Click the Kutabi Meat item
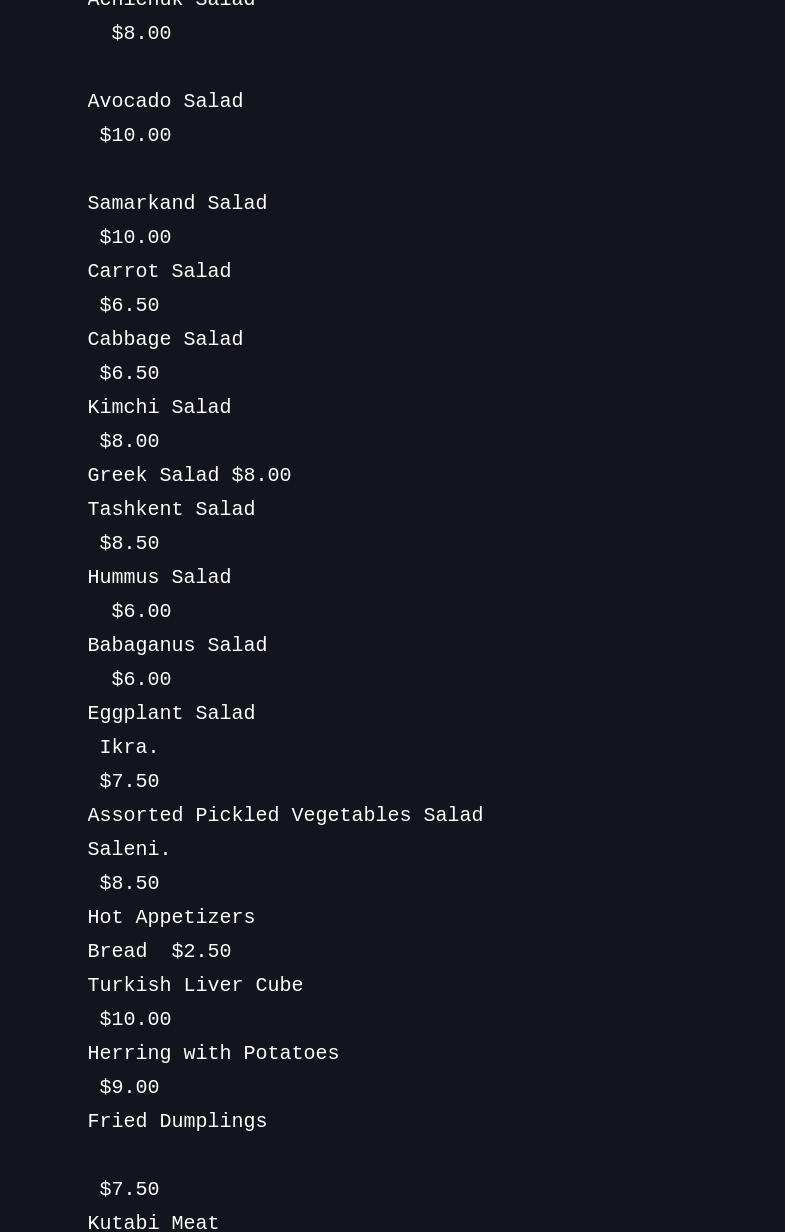The width and height of the screenshot is (785, 1232). point(153,1221)
